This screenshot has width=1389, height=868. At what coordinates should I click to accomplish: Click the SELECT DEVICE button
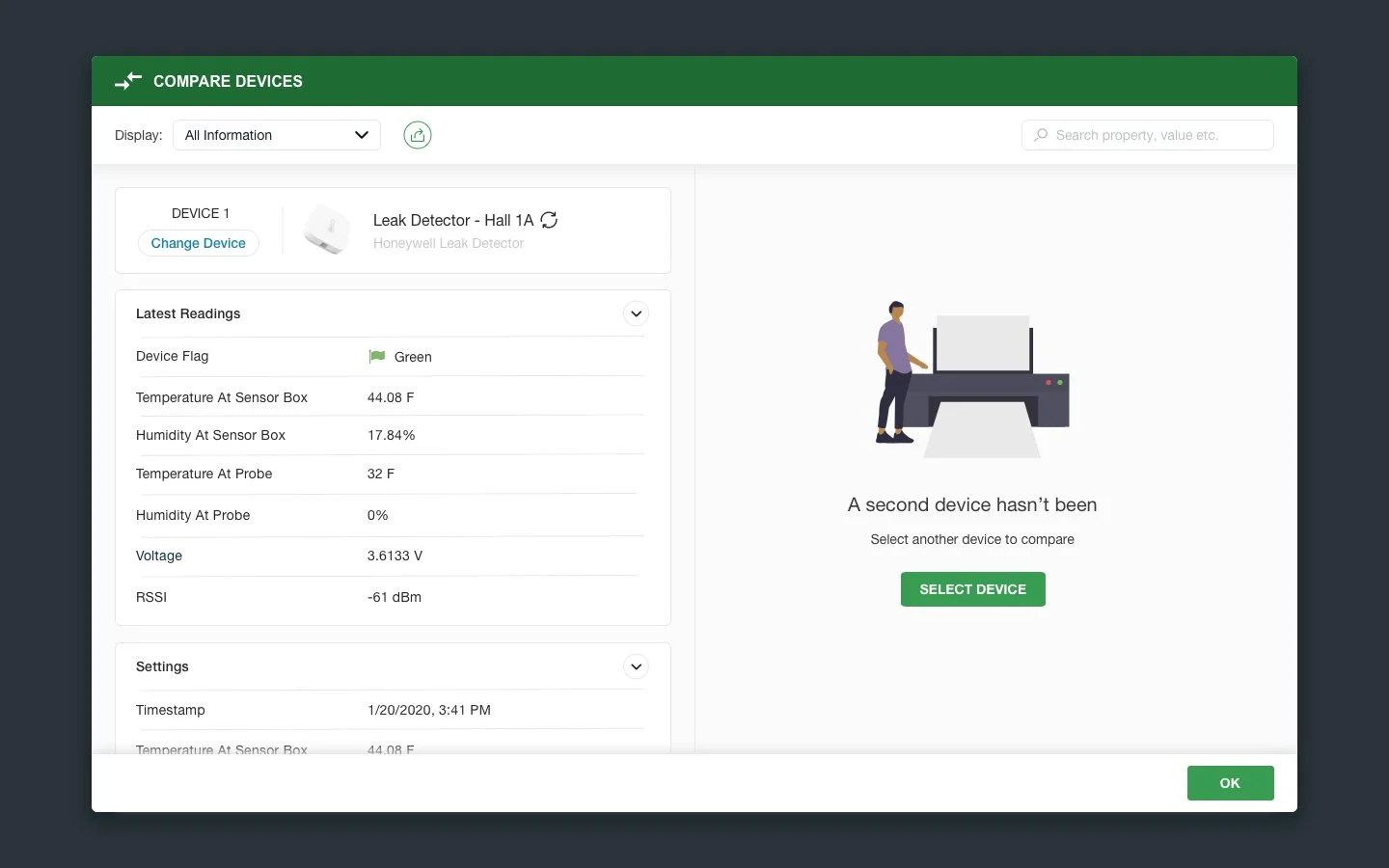point(972,589)
